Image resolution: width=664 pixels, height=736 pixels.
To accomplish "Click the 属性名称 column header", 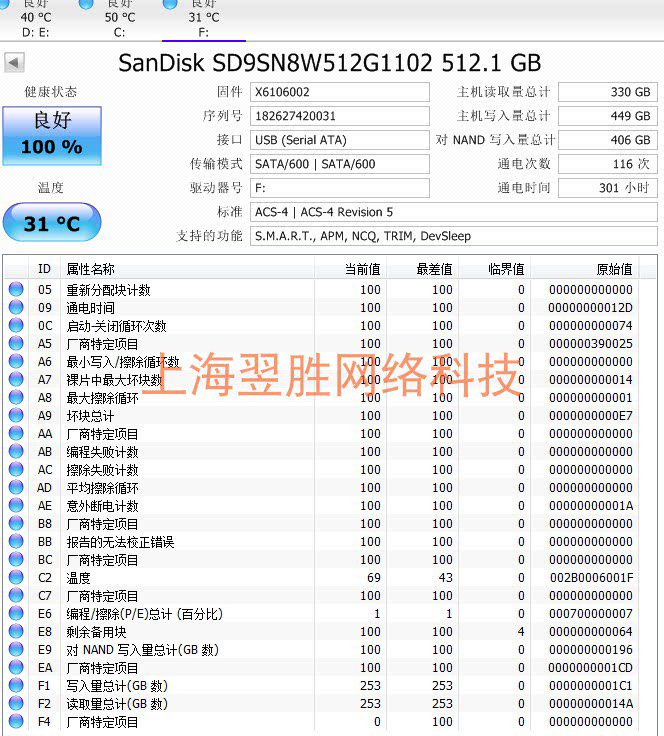I will point(187,269).
